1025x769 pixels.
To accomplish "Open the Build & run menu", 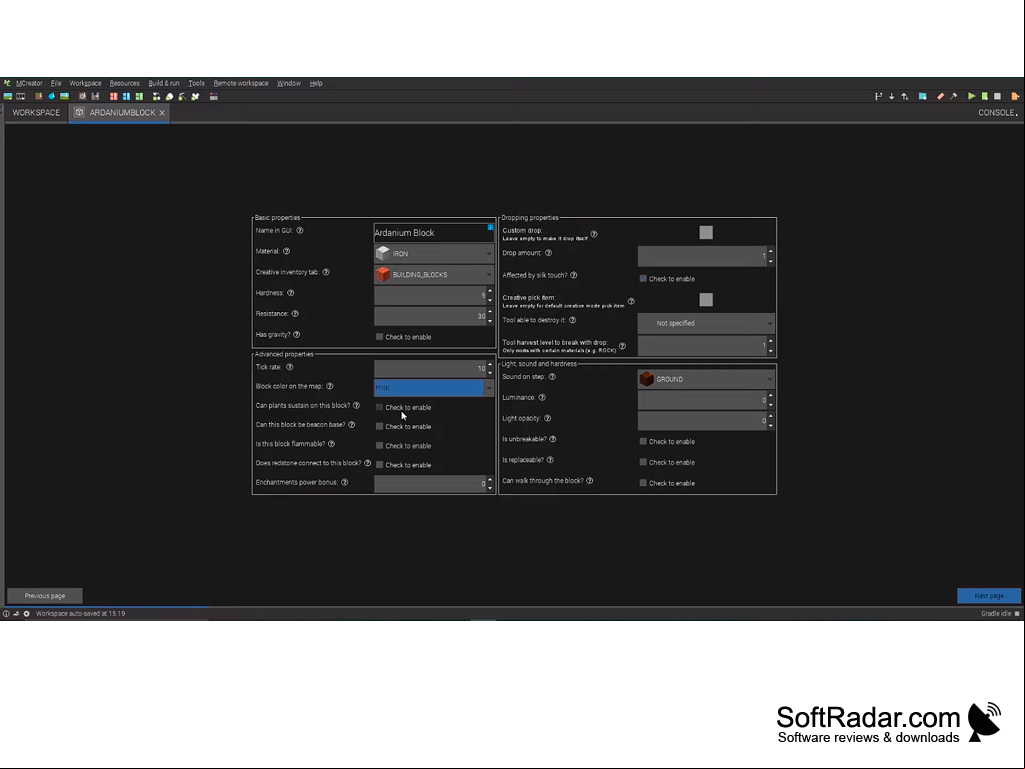I will (163, 84).
